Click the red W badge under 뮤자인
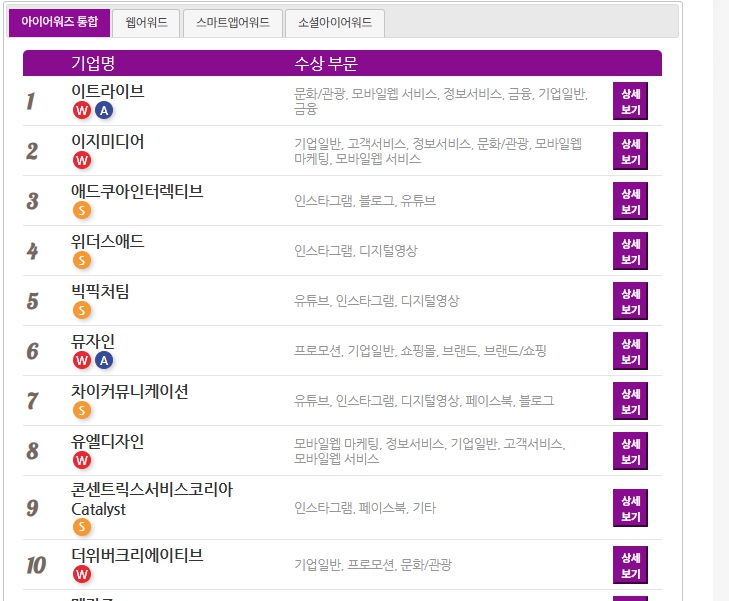This screenshot has width=729, height=601. [x=82, y=360]
